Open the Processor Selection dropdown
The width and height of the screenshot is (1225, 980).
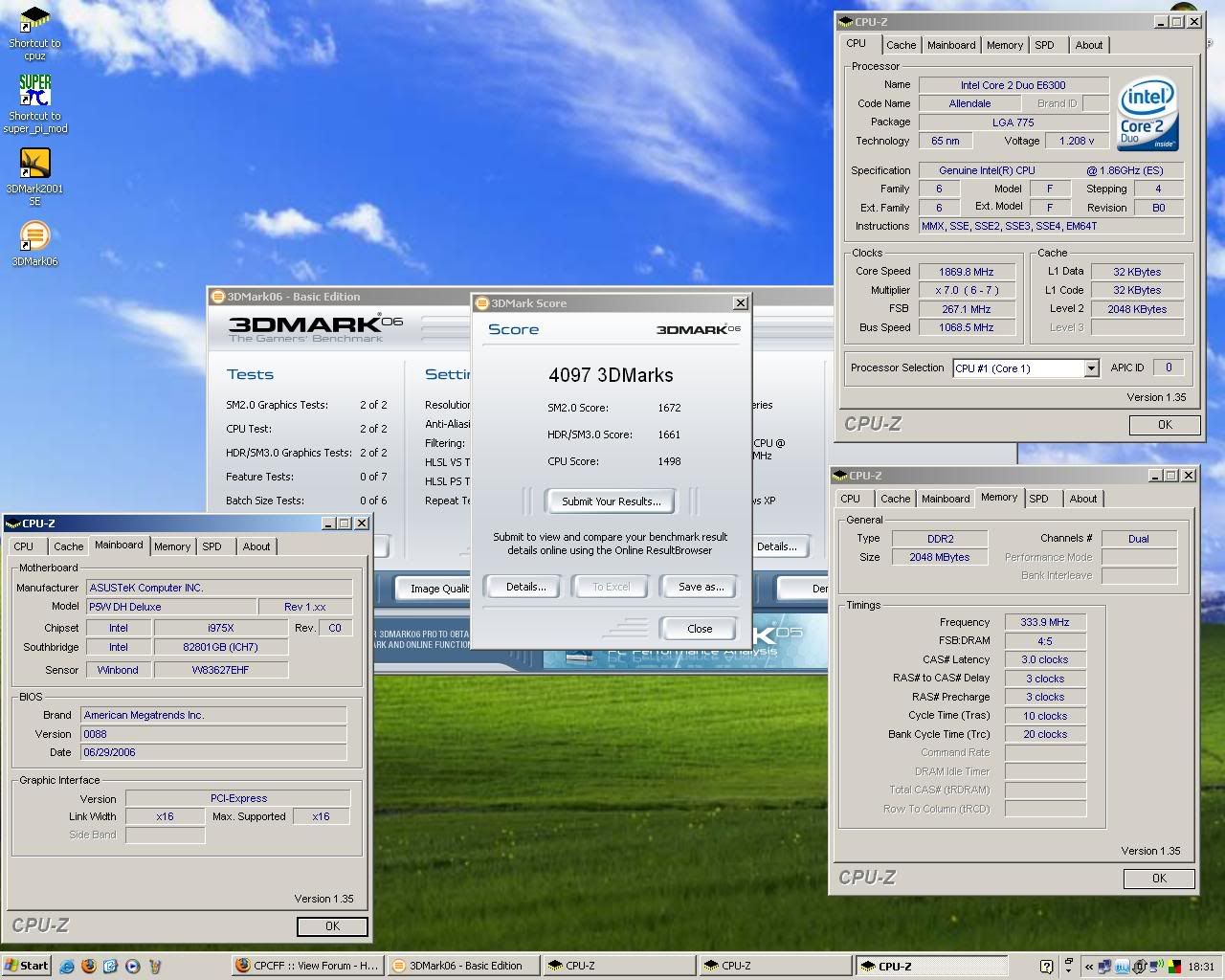coord(1090,368)
